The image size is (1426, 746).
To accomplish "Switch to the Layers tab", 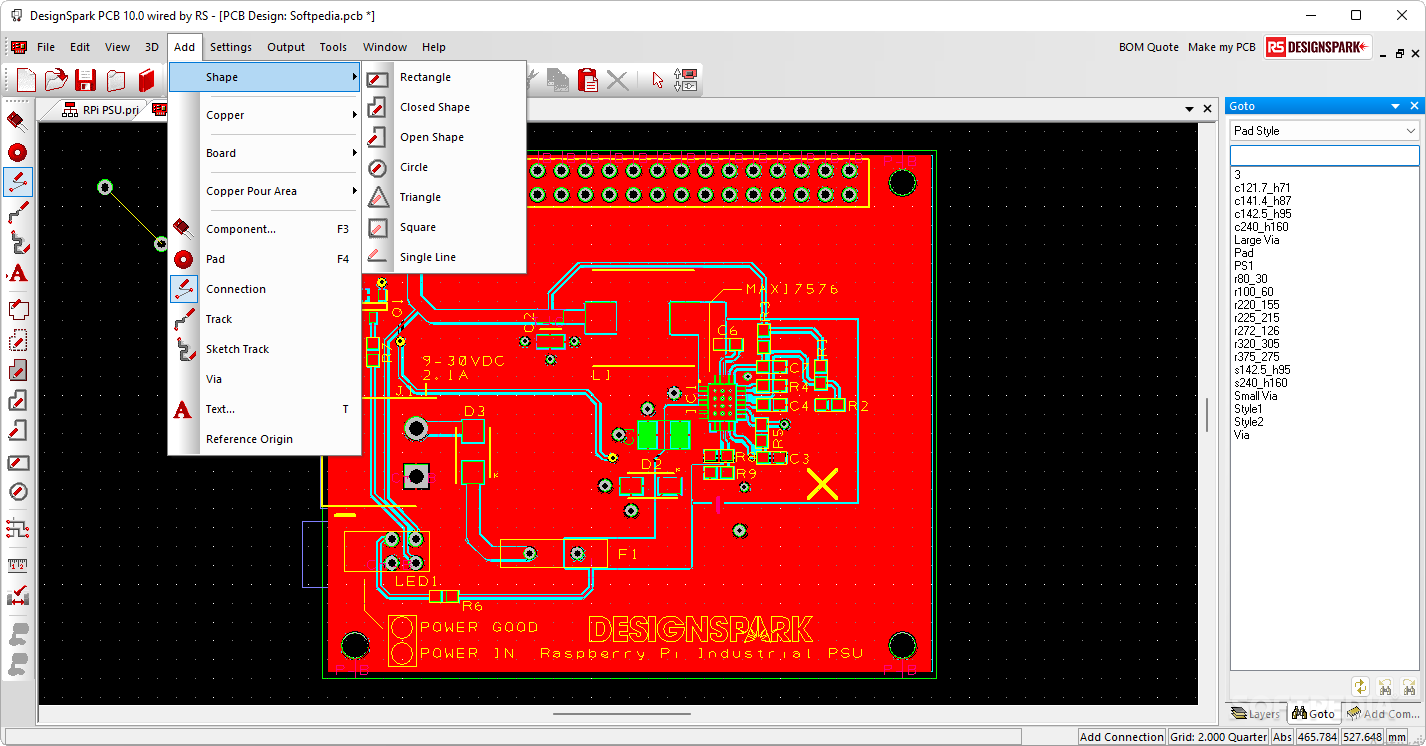I will [x=1257, y=713].
